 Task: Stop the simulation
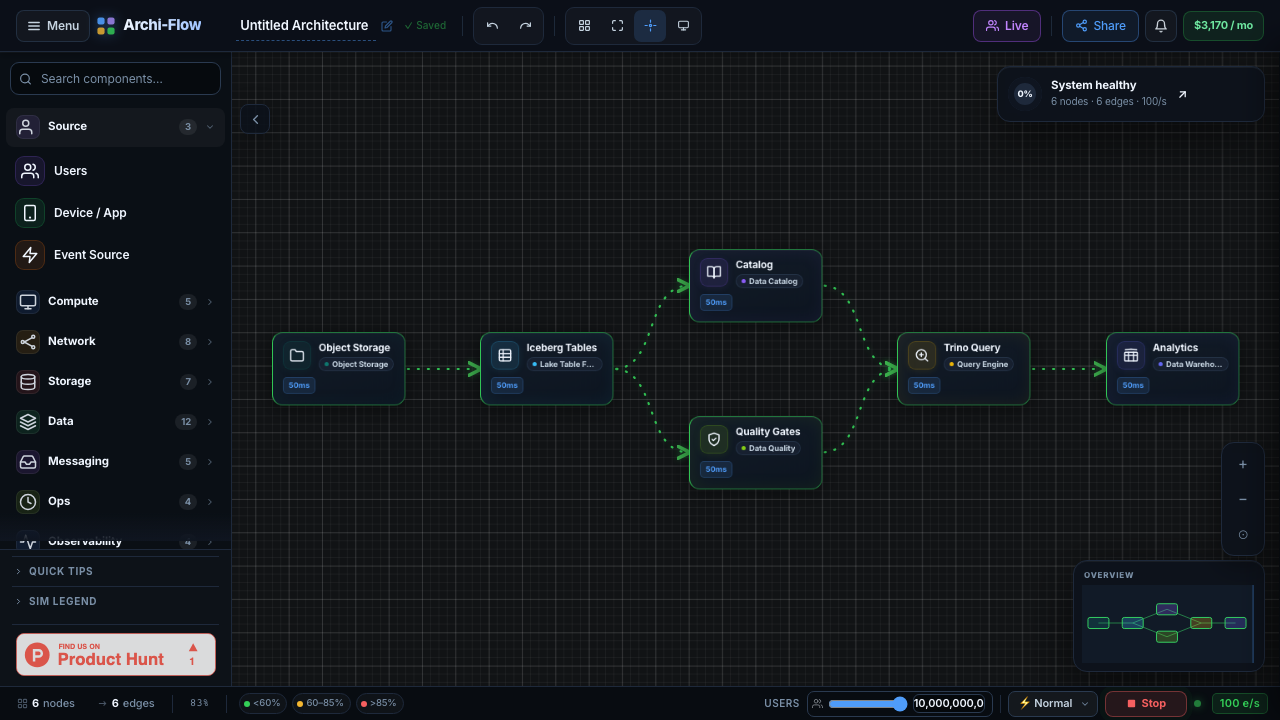[1146, 704]
